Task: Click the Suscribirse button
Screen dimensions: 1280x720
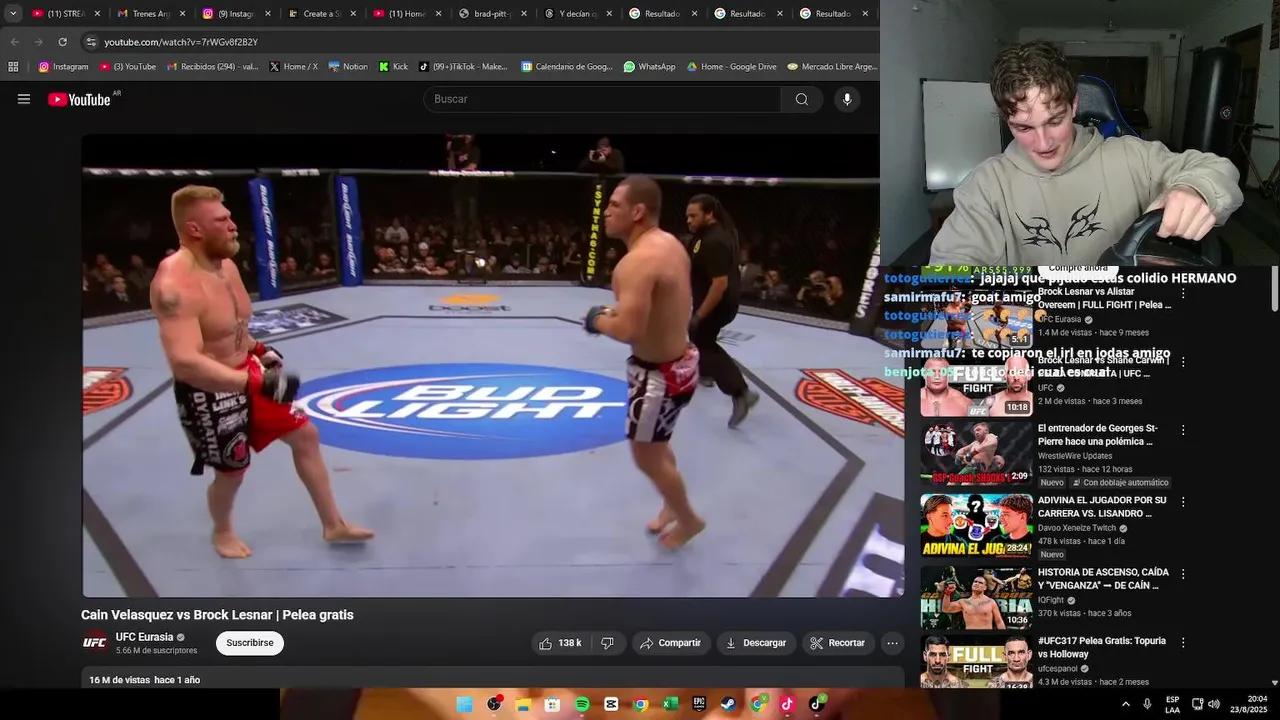Action: click(x=250, y=643)
